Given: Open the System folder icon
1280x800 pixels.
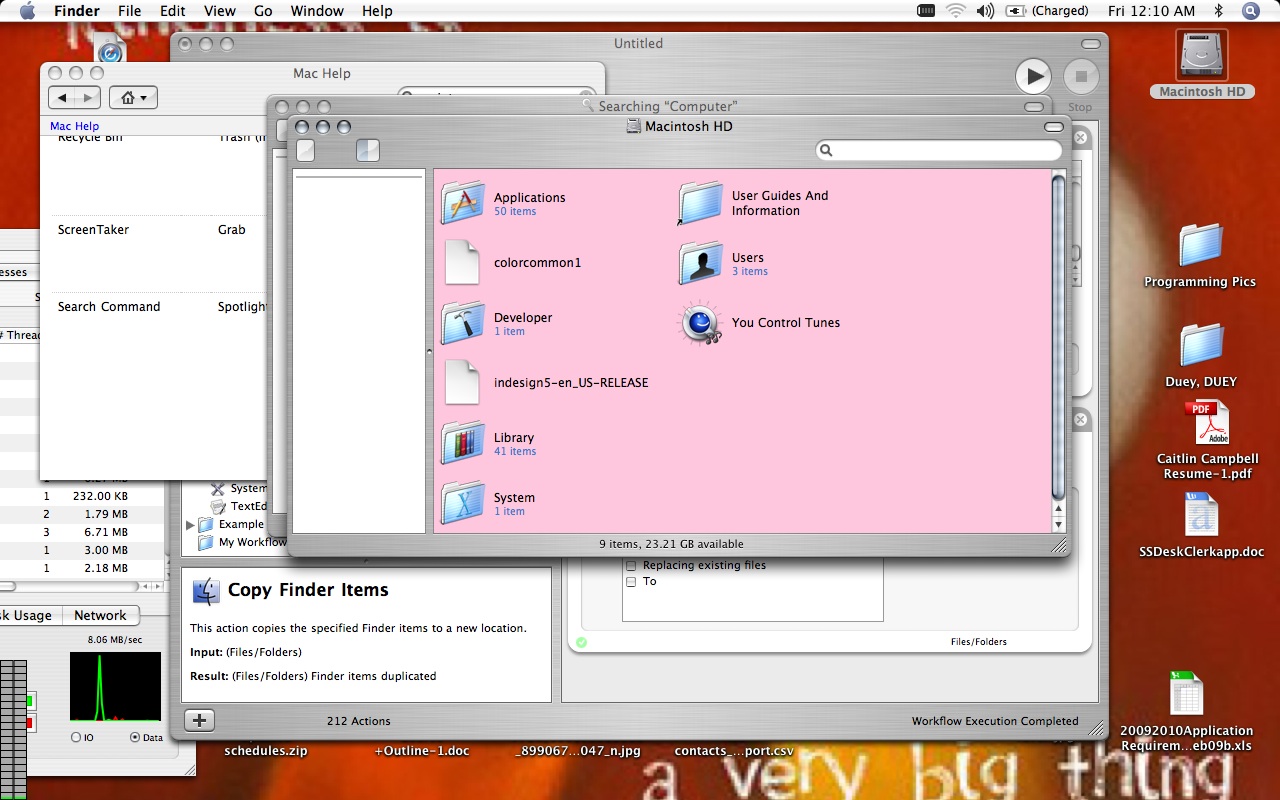Looking at the screenshot, I should click(x=463, y=503).
